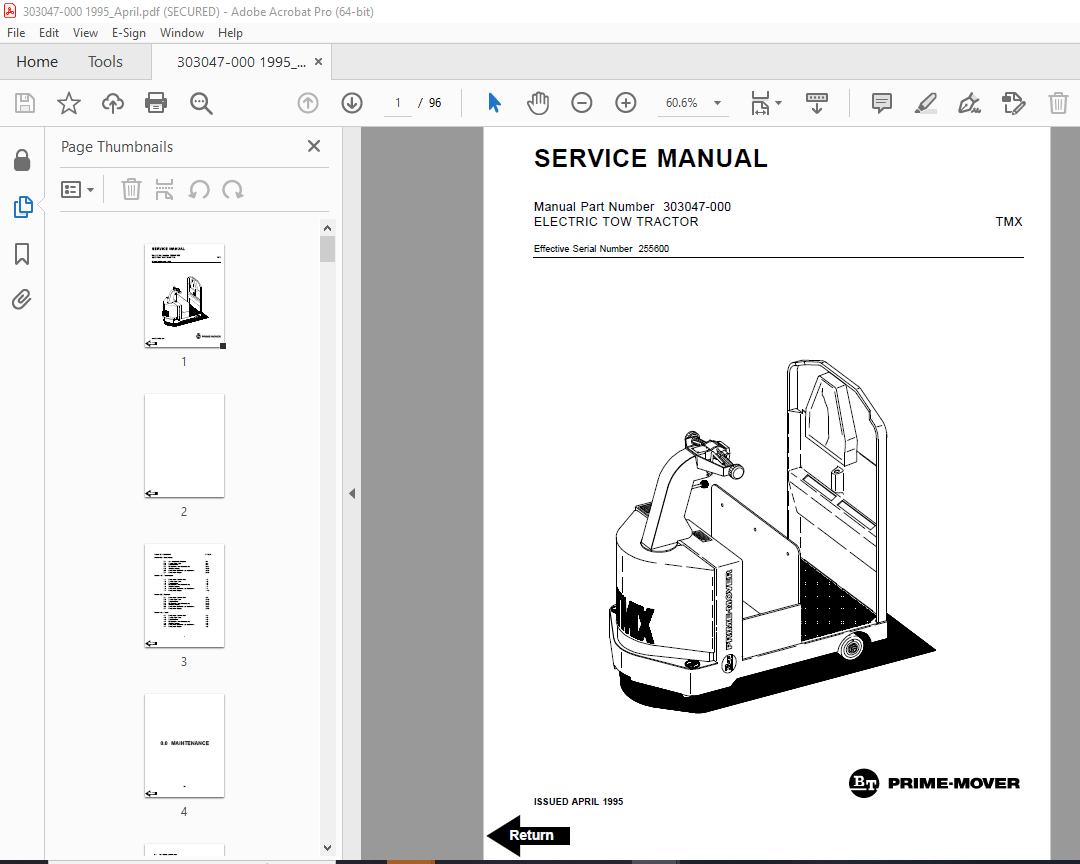Screen dimensions: 1080x864
Task: Delete selected pages in thumbnails panel
Action: point(131,189)
